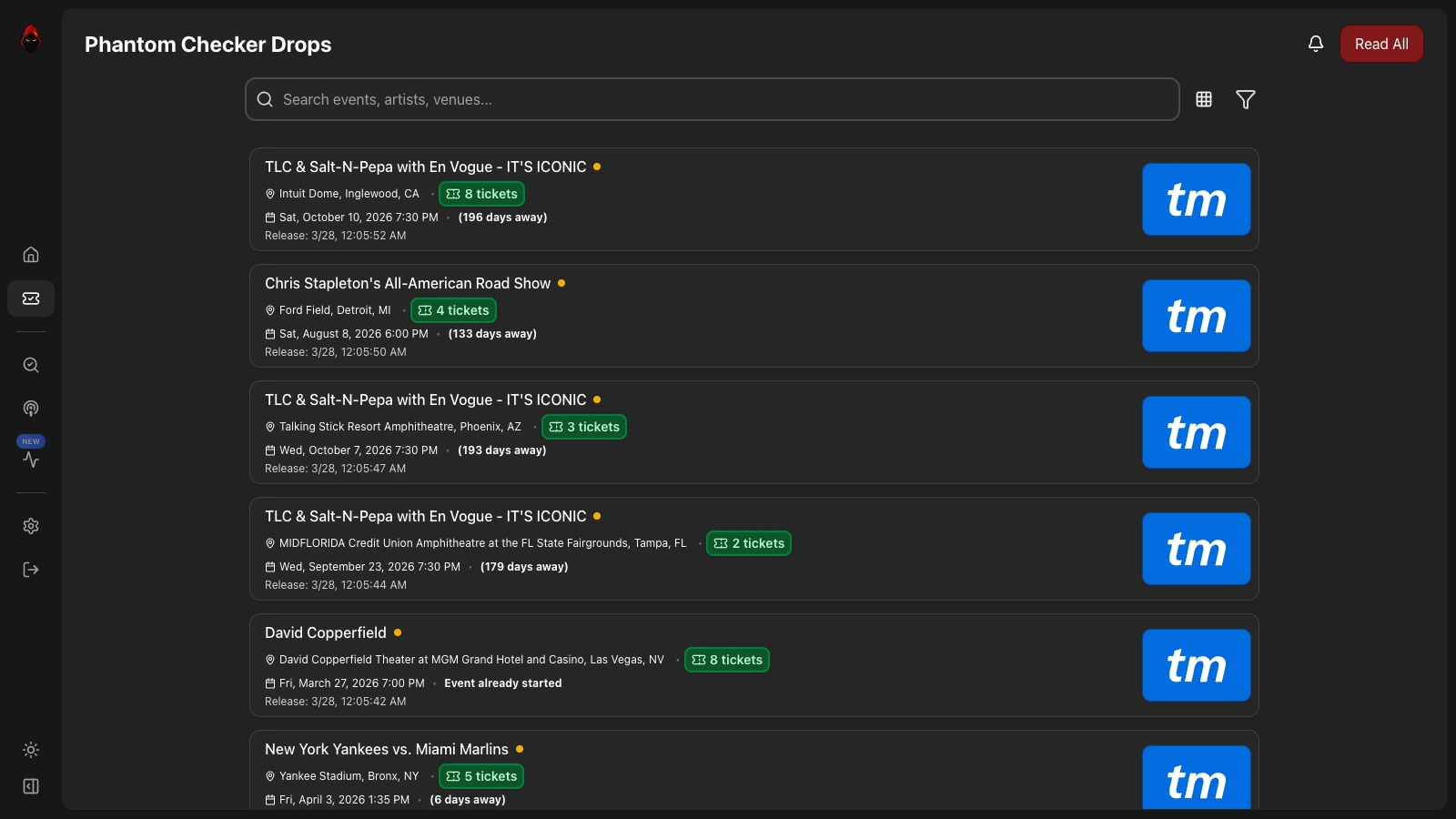Open Ticketmaster logo for Phoenix event
This screenshot has width=1456, height=819.
(1197, 432)
